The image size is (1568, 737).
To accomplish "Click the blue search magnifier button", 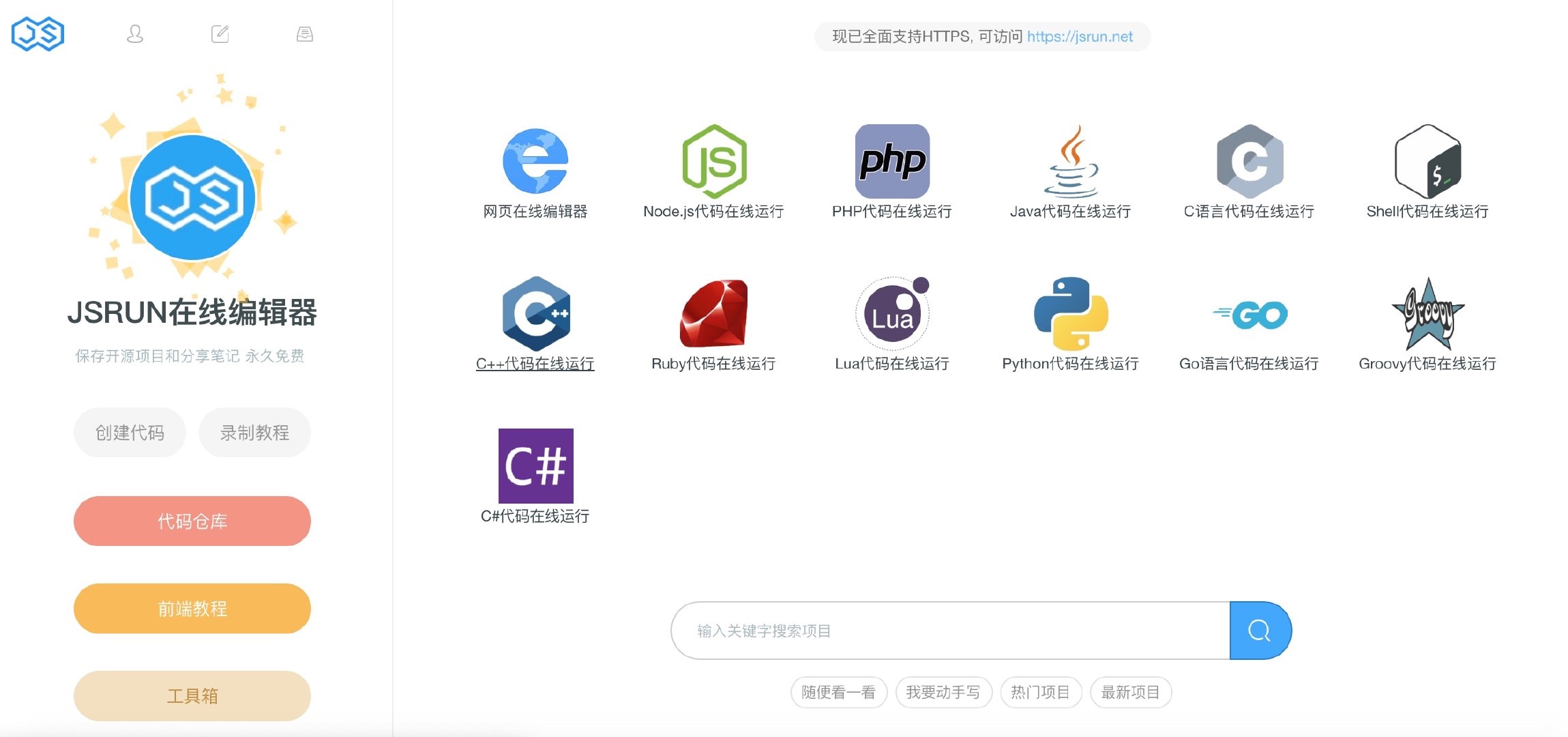I will click(x=1259, y=631).
